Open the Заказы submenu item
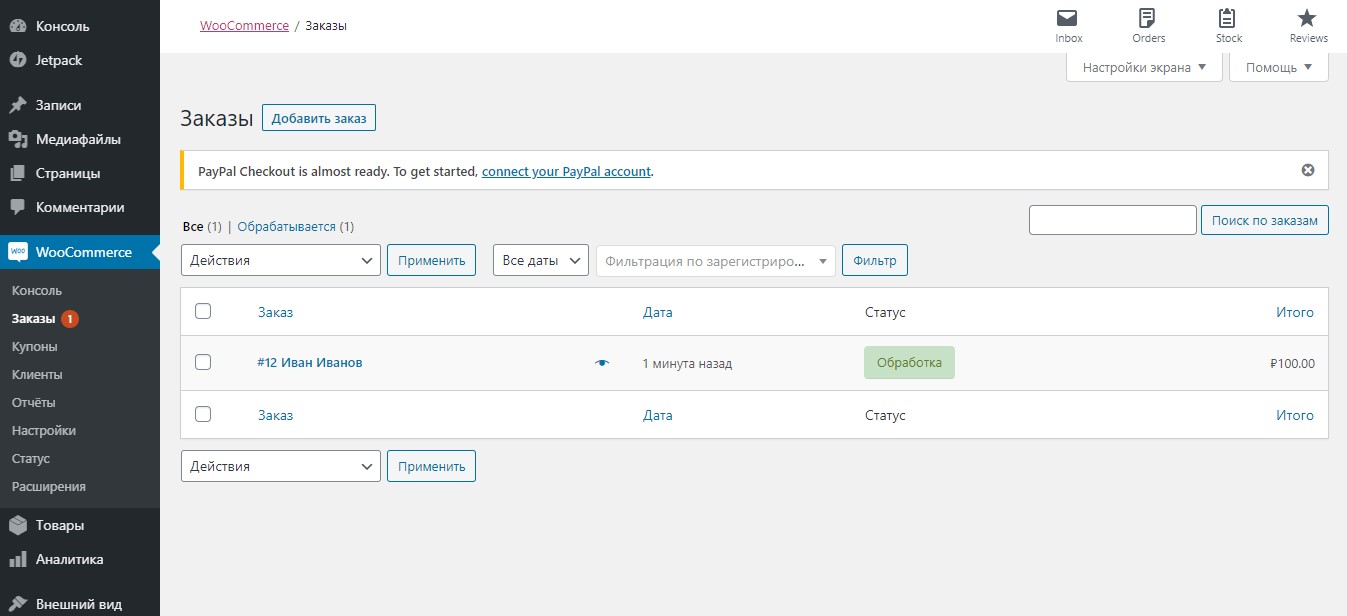This screenshot has width=1347, height=616. point(34,319)
